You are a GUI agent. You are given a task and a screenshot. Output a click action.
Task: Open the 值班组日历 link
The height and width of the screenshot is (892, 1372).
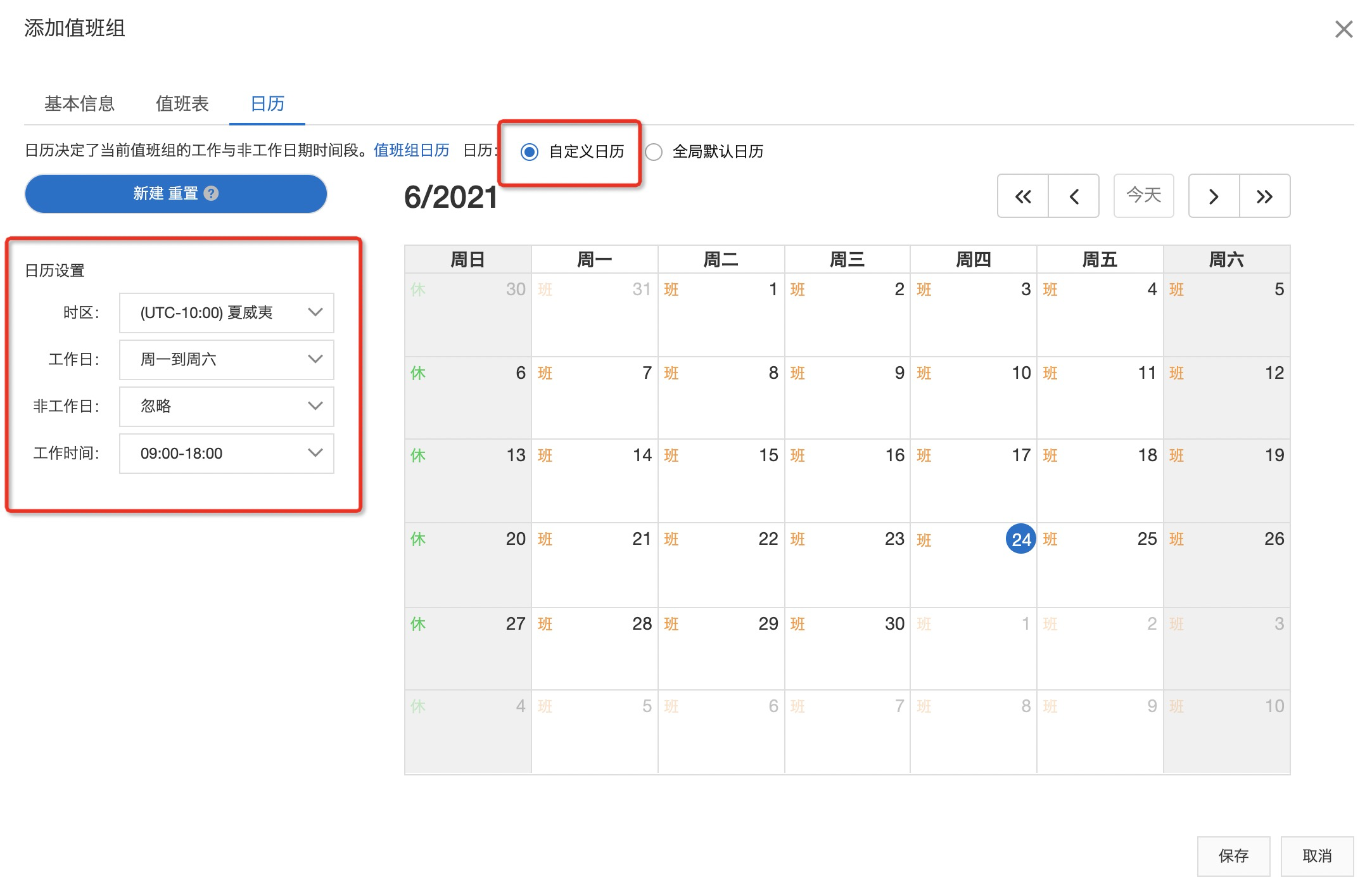pyautogui.click(x=411, y=151)
